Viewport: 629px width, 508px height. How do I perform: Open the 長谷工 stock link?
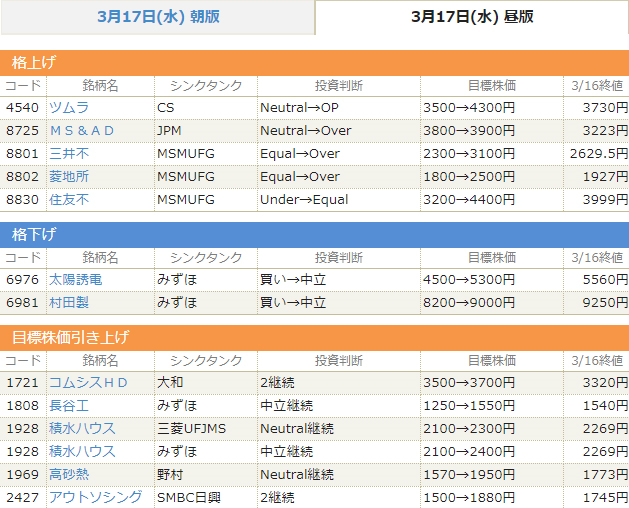[69, 406]
